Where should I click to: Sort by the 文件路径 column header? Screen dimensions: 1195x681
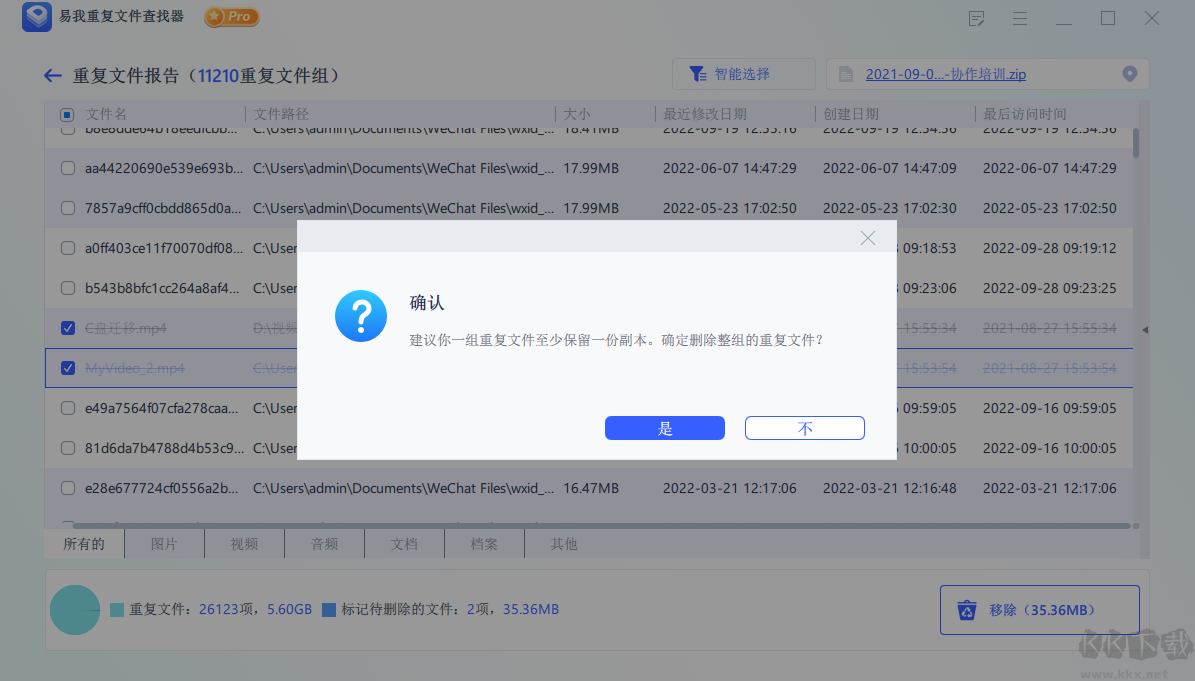tap(281, 114)
